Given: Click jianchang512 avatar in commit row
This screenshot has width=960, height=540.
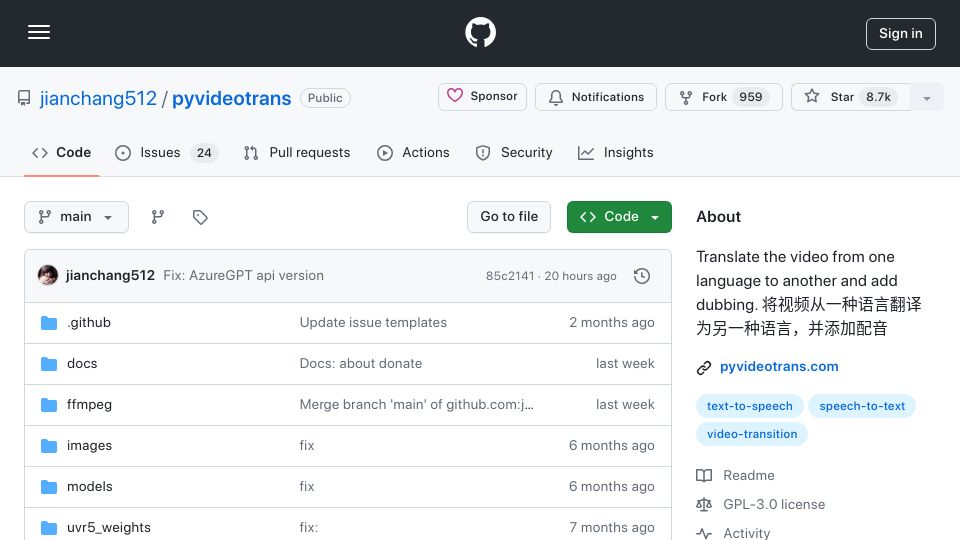Looking at the screenshot, I should click(48, 276).
